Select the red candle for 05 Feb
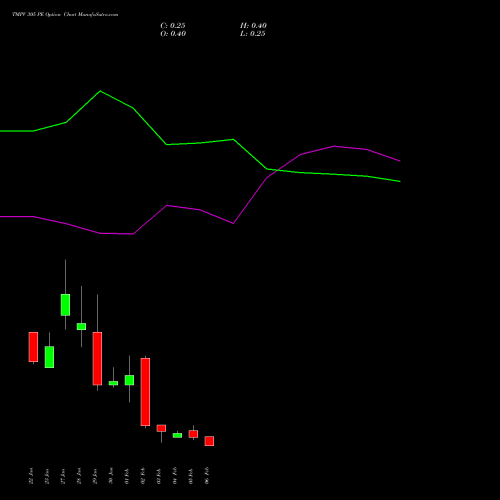 pyautogui.click(x=193, y=434)
